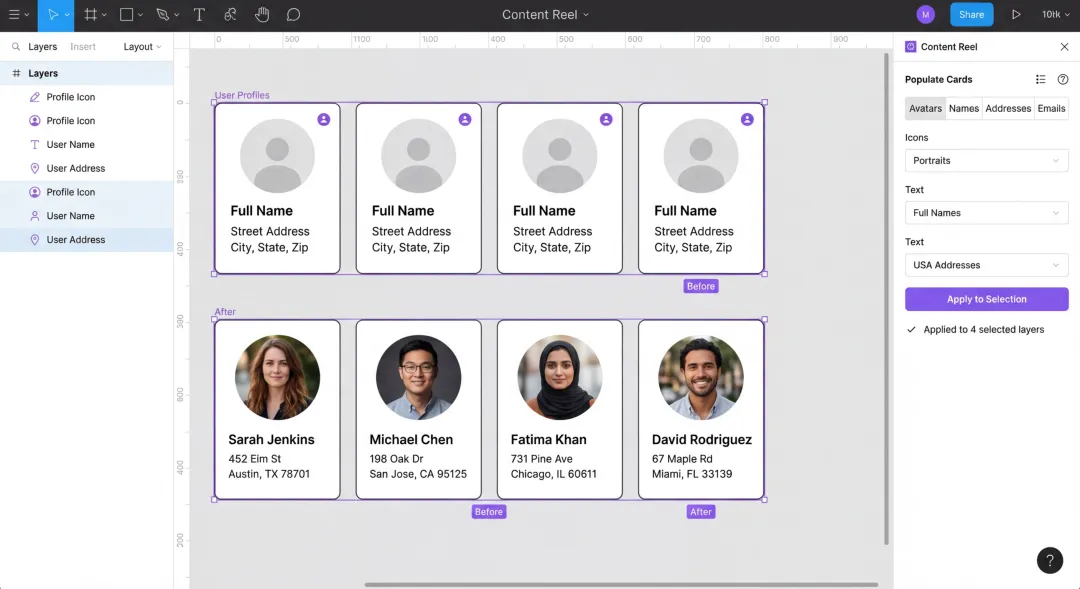This screenshot has height=589, width=1080.
Task: Activate the Hand tool
Action: tap(262, 15)
